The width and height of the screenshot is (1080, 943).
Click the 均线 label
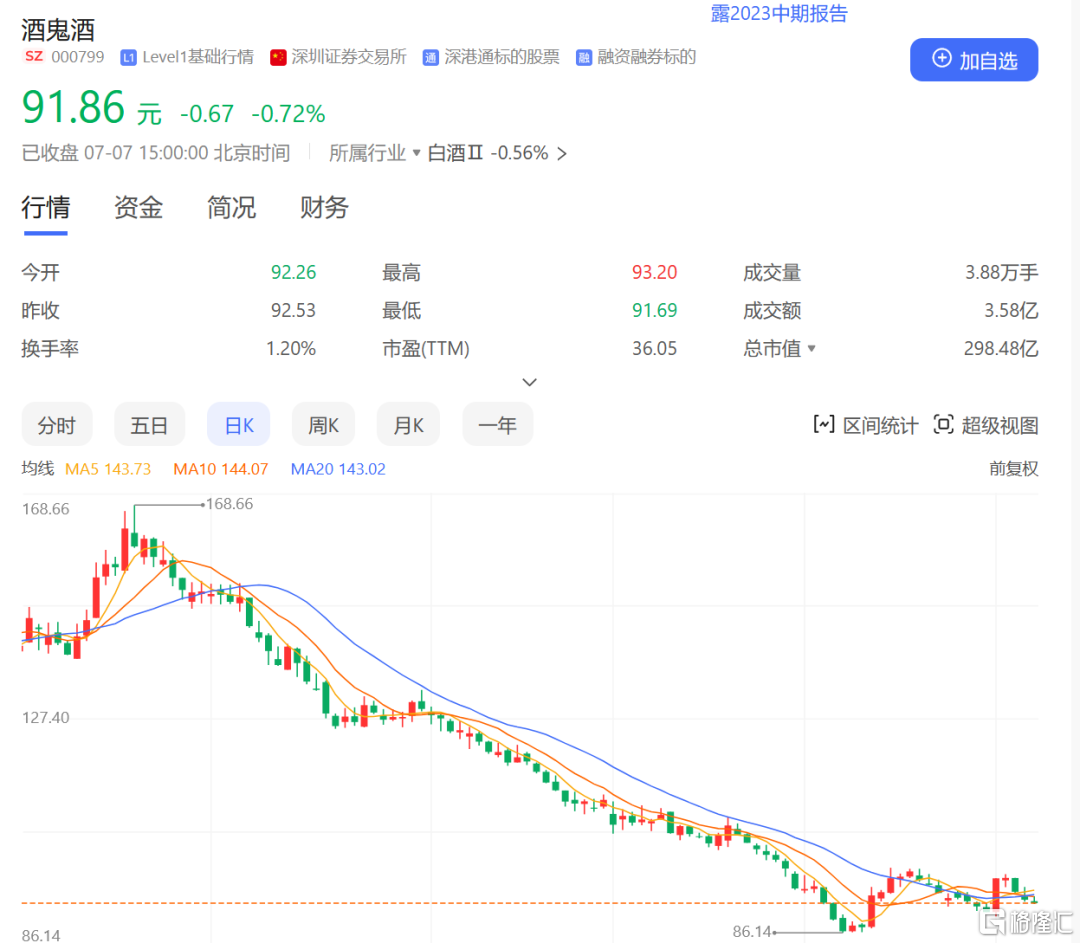click(38, 468)
